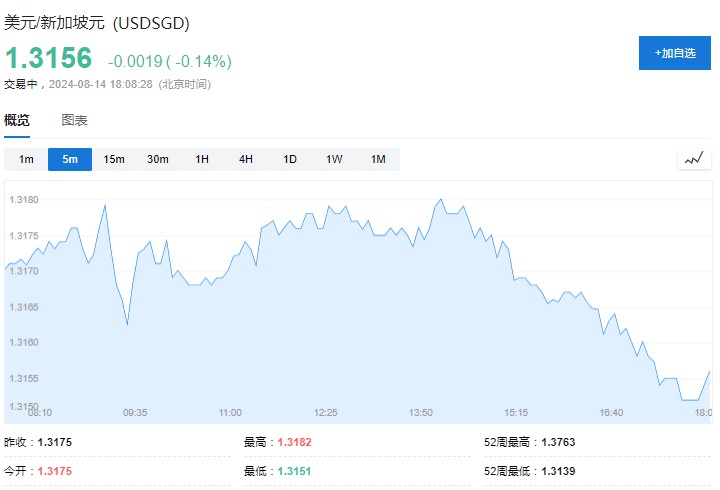Set chart interval to 1H
Viewport: 720px width, 490px height.
[202, 159]
